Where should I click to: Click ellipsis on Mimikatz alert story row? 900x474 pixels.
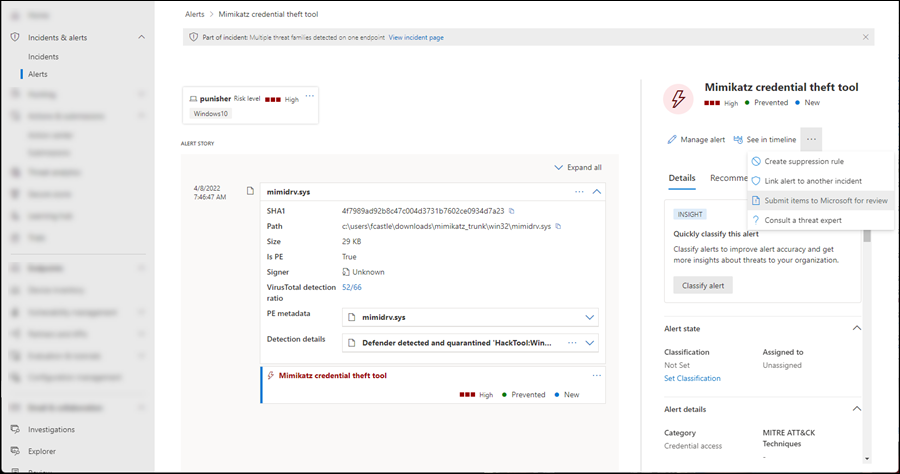597,375
